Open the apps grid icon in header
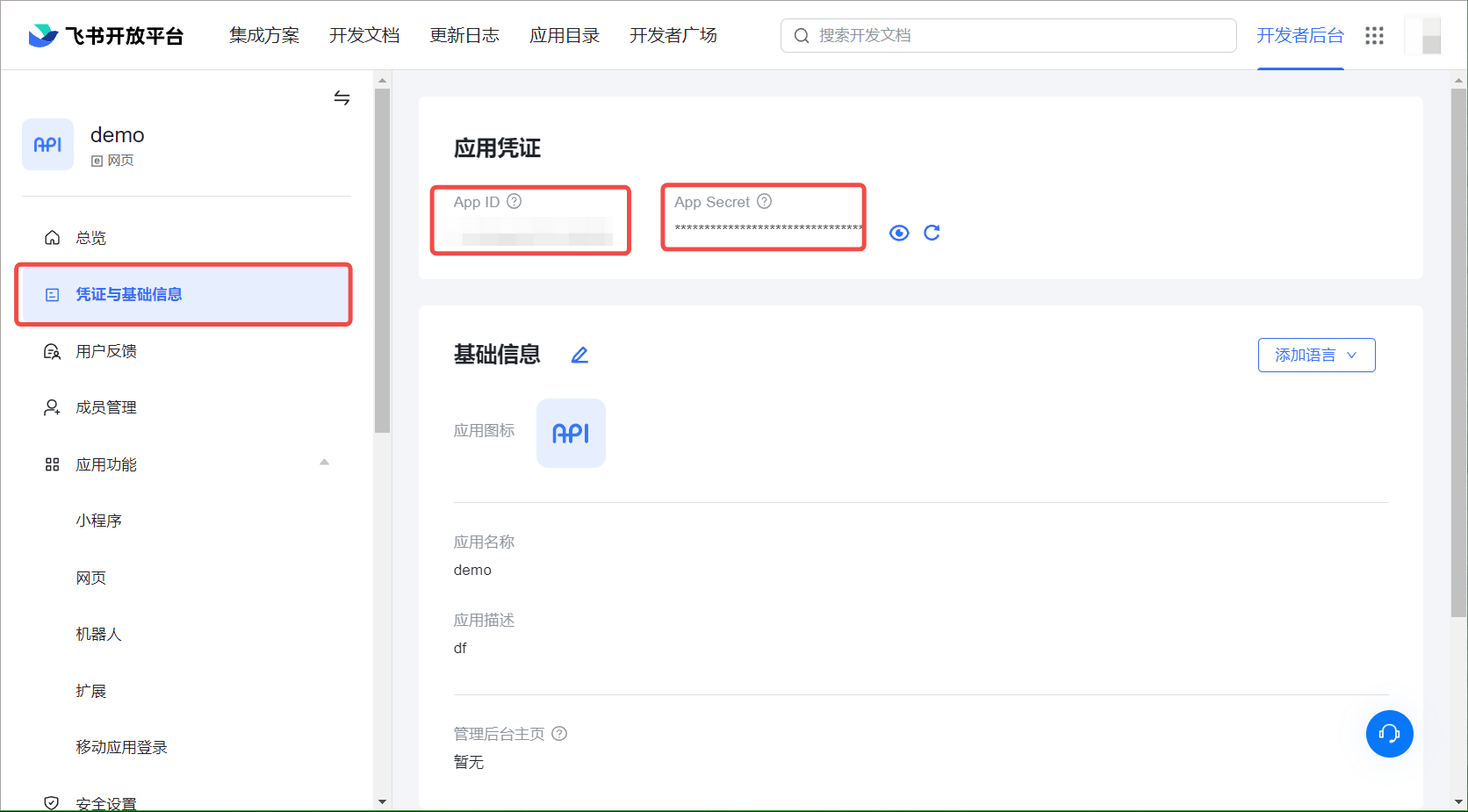The height and width of the screenshot is (812, 1468). (1374, 36)
